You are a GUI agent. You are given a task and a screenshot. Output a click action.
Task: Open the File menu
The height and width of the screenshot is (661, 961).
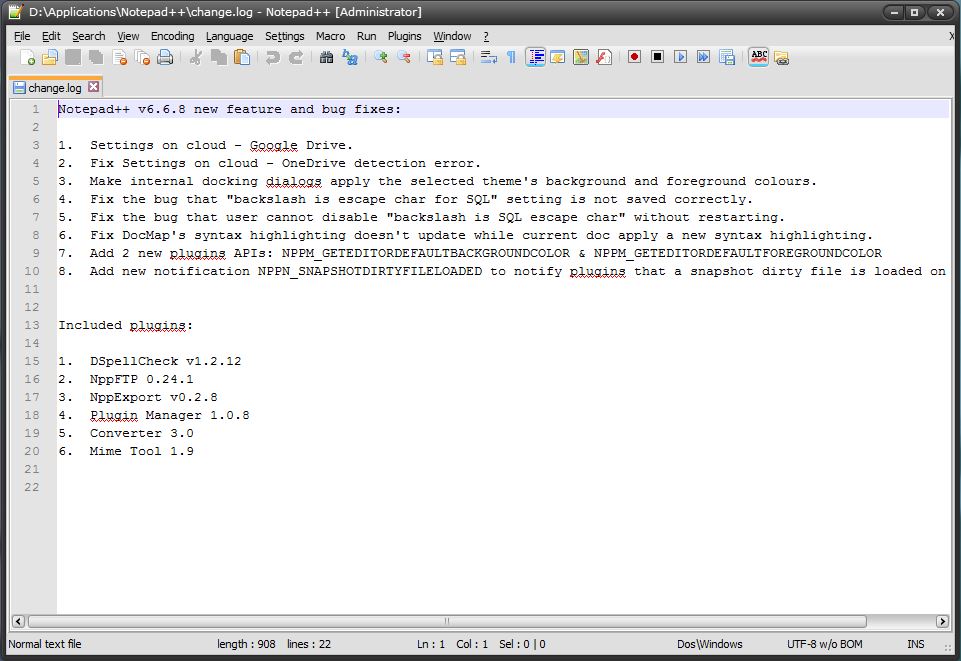22,36
